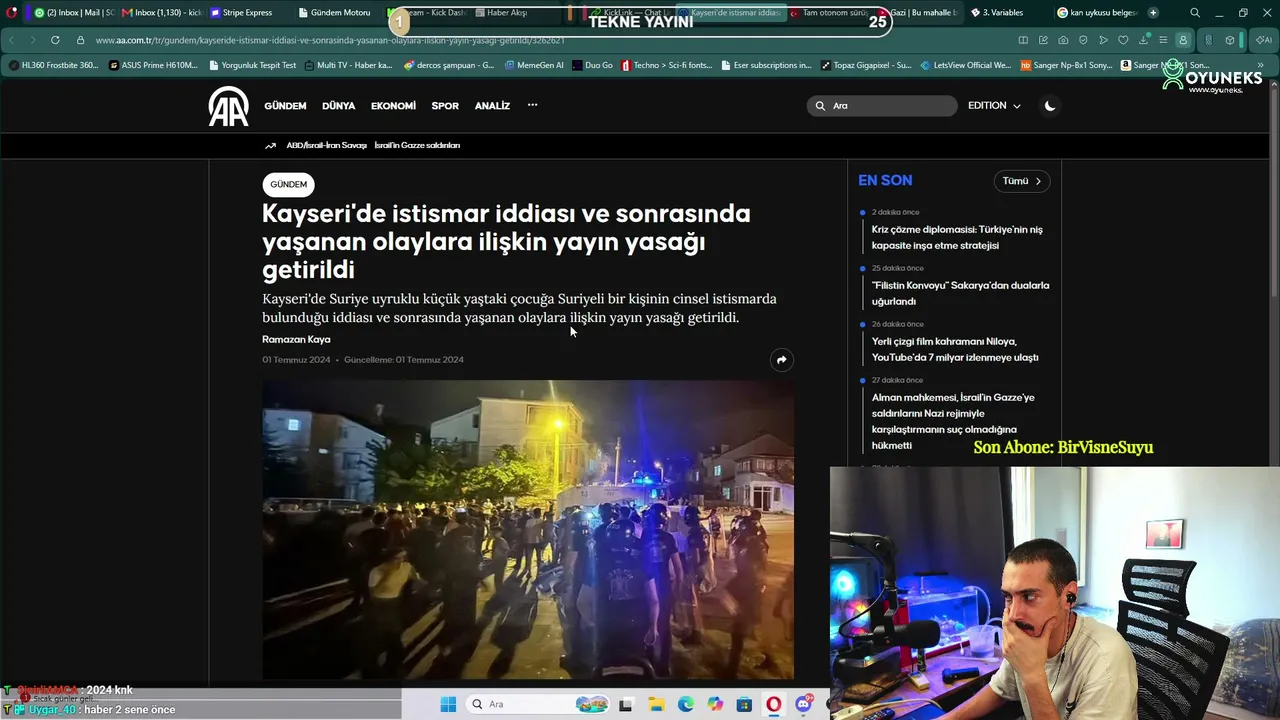Click the tab search magnifier icon

pos(1195,13)
